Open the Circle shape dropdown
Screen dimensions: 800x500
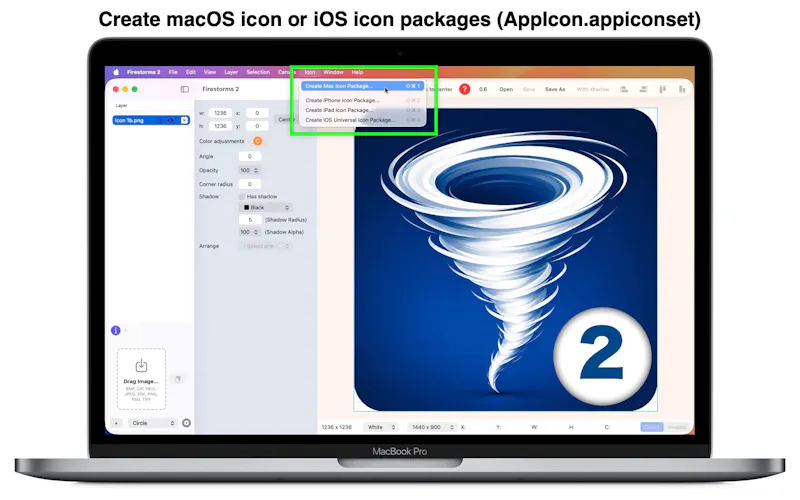[152, 423]
